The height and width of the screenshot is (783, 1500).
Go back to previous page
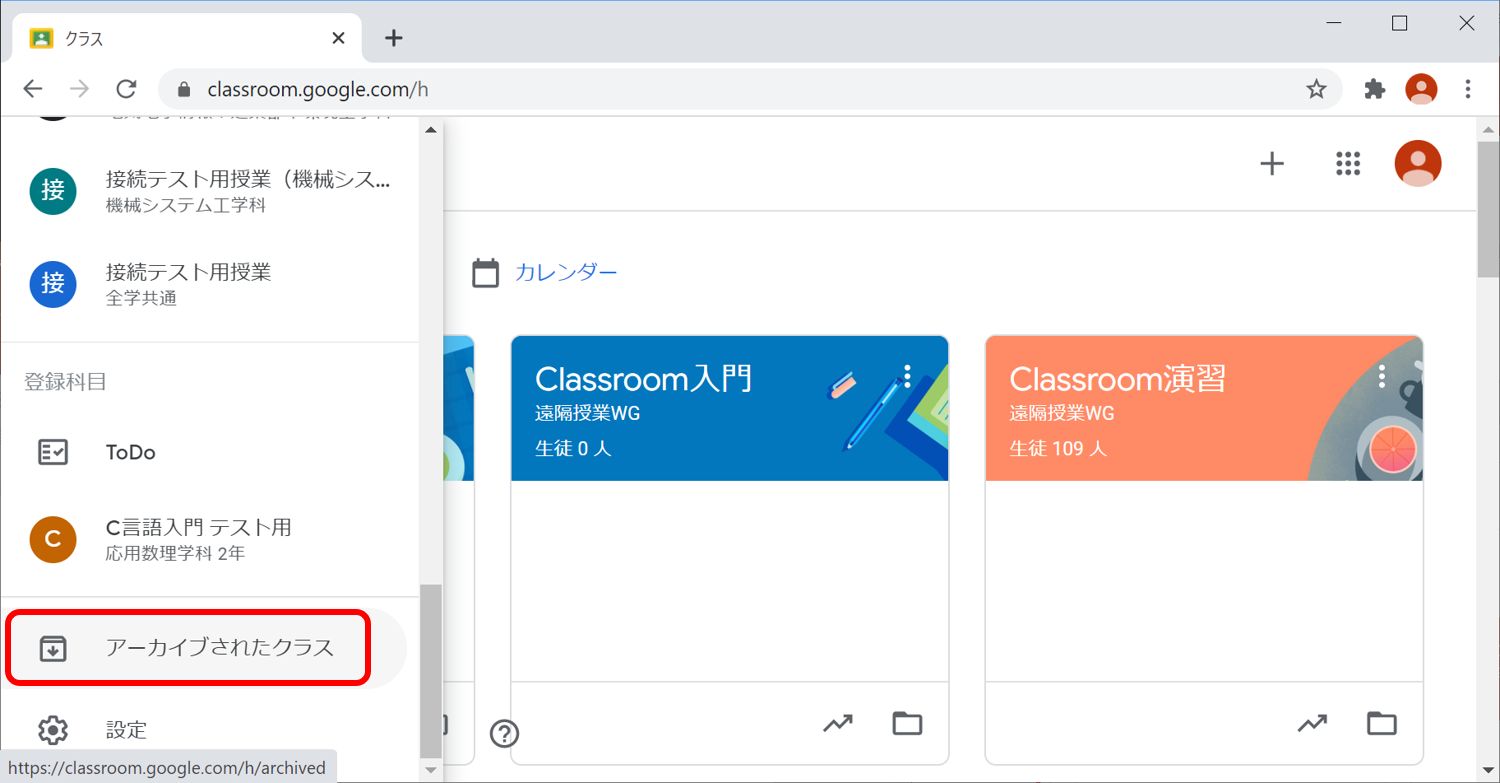[x=33, y=89]
